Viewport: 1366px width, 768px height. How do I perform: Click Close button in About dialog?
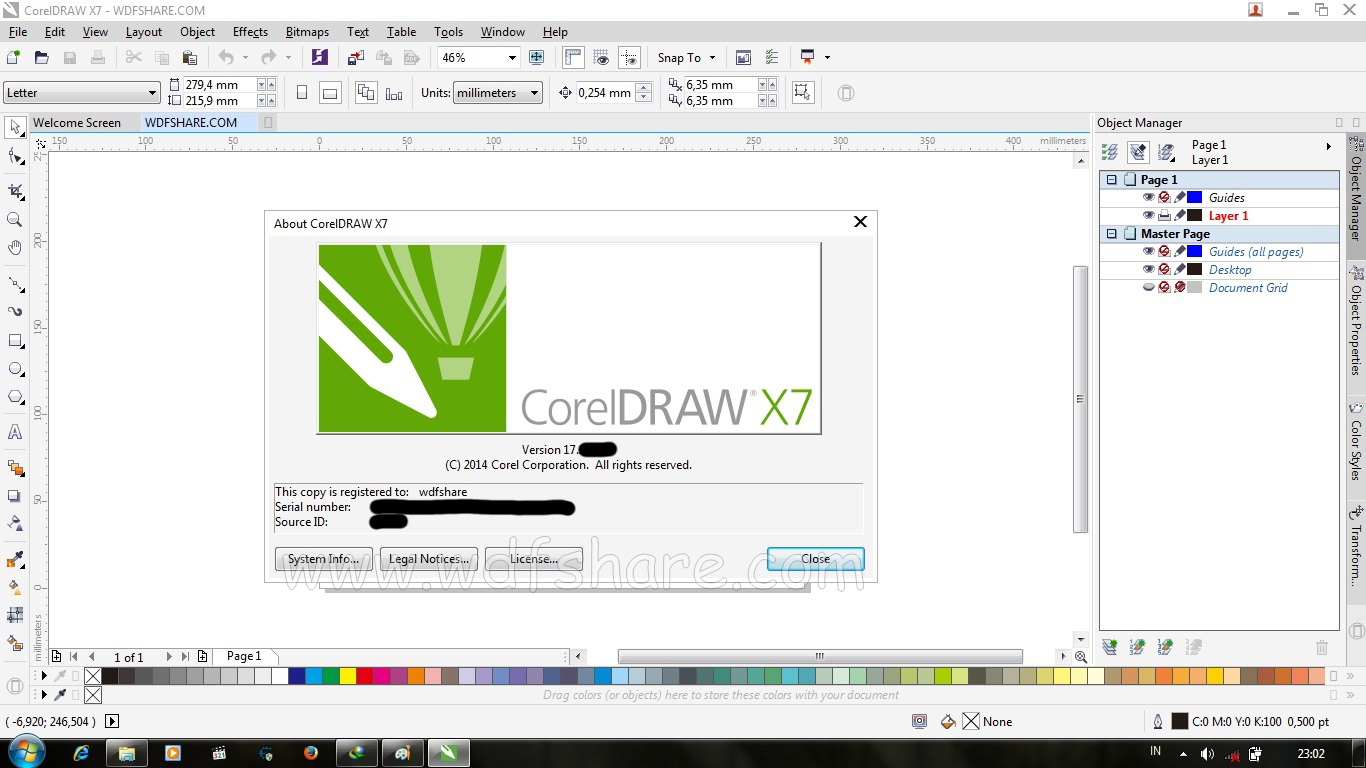(x=816, y=559)
